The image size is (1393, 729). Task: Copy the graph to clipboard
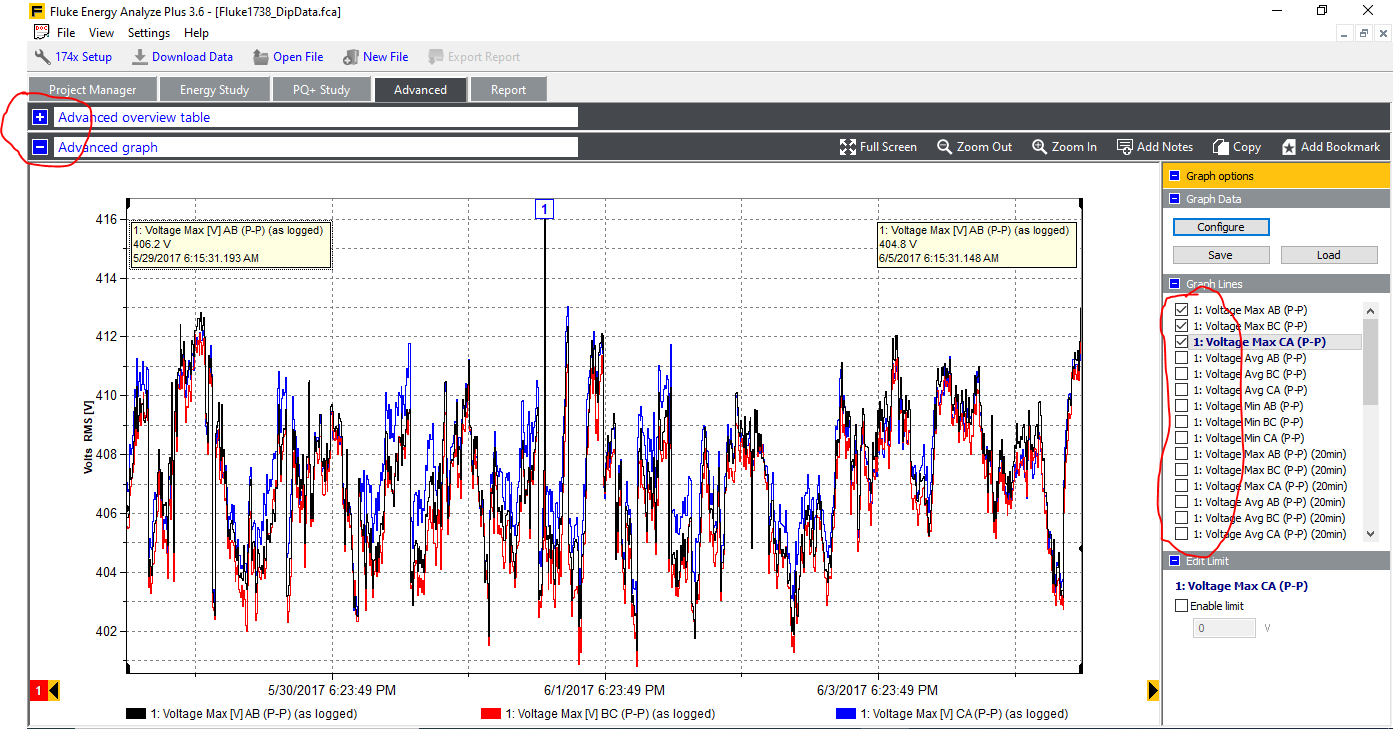(x=1237, y=147)
